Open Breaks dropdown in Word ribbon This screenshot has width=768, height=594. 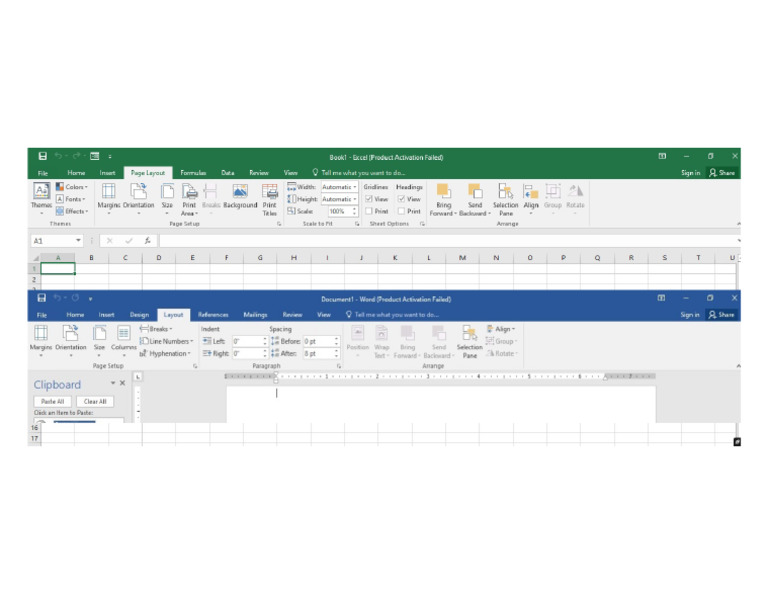[156, 329]
